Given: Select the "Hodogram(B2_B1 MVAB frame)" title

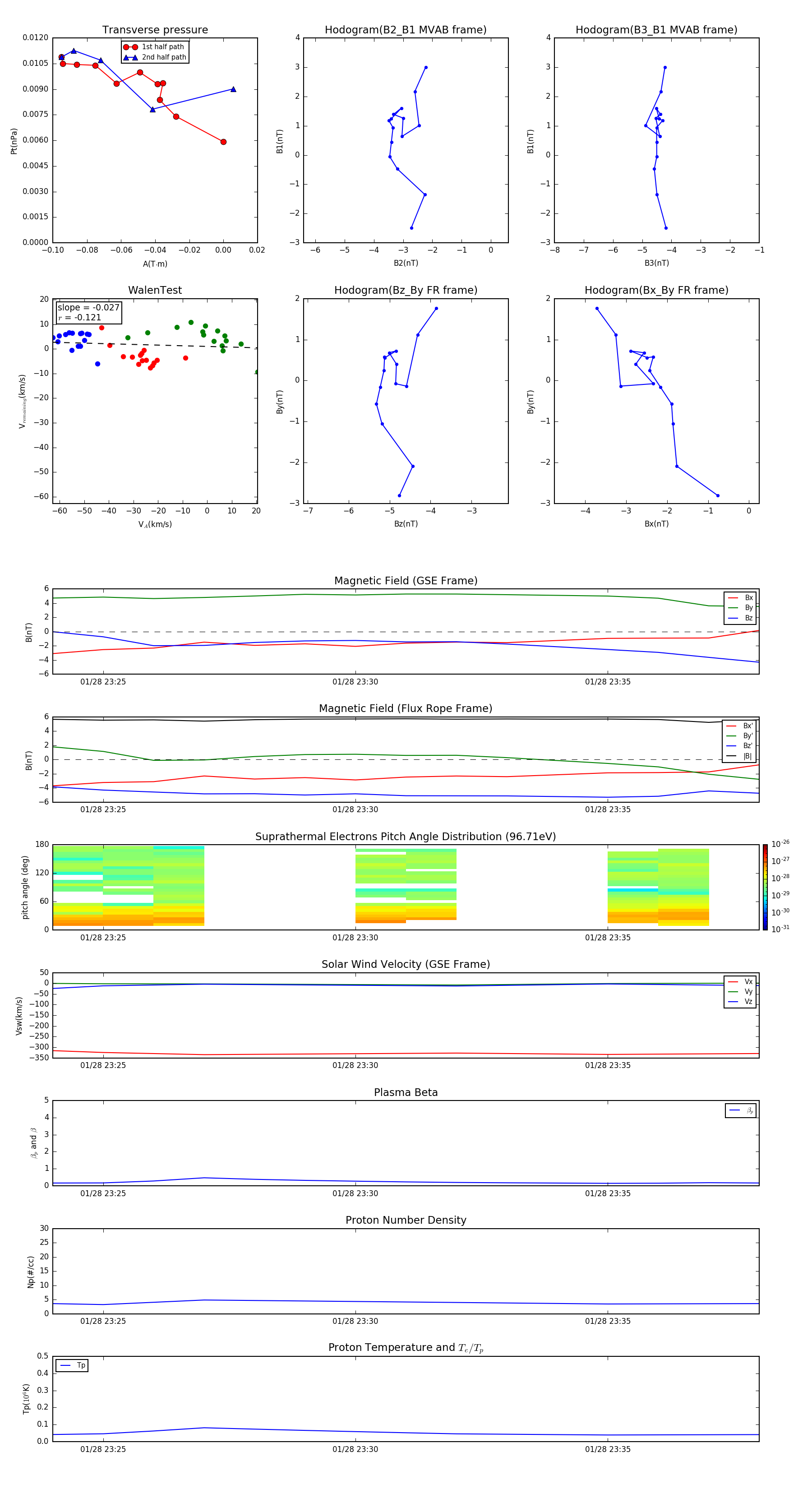Looking at the screenshot, I should click(x=406, y=30).
